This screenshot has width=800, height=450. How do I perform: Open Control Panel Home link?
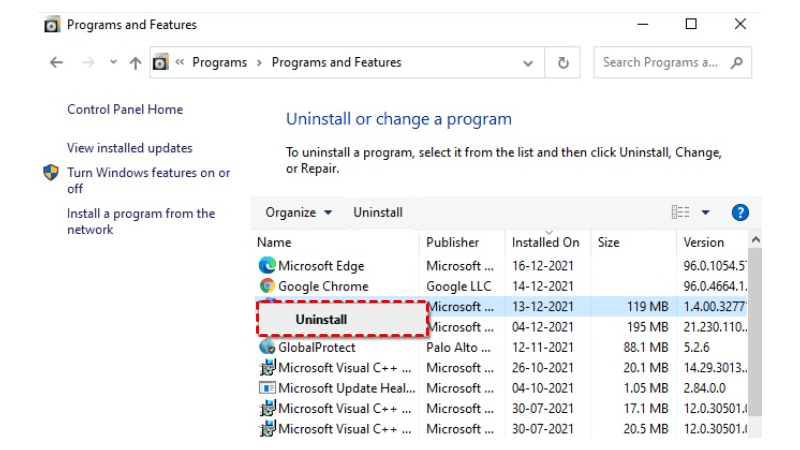125,109
